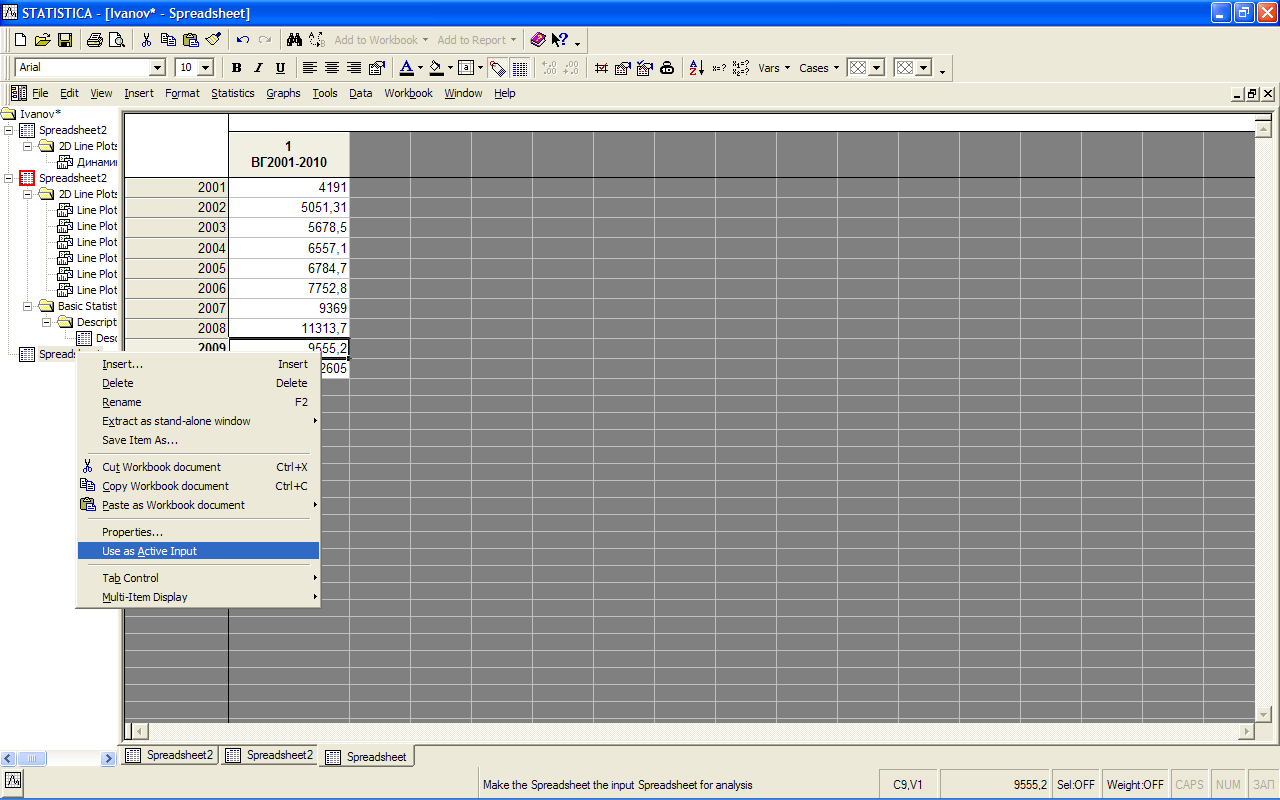Click the Redo arrow icon
Screen dimensions: 1280x800
[265, 40]
